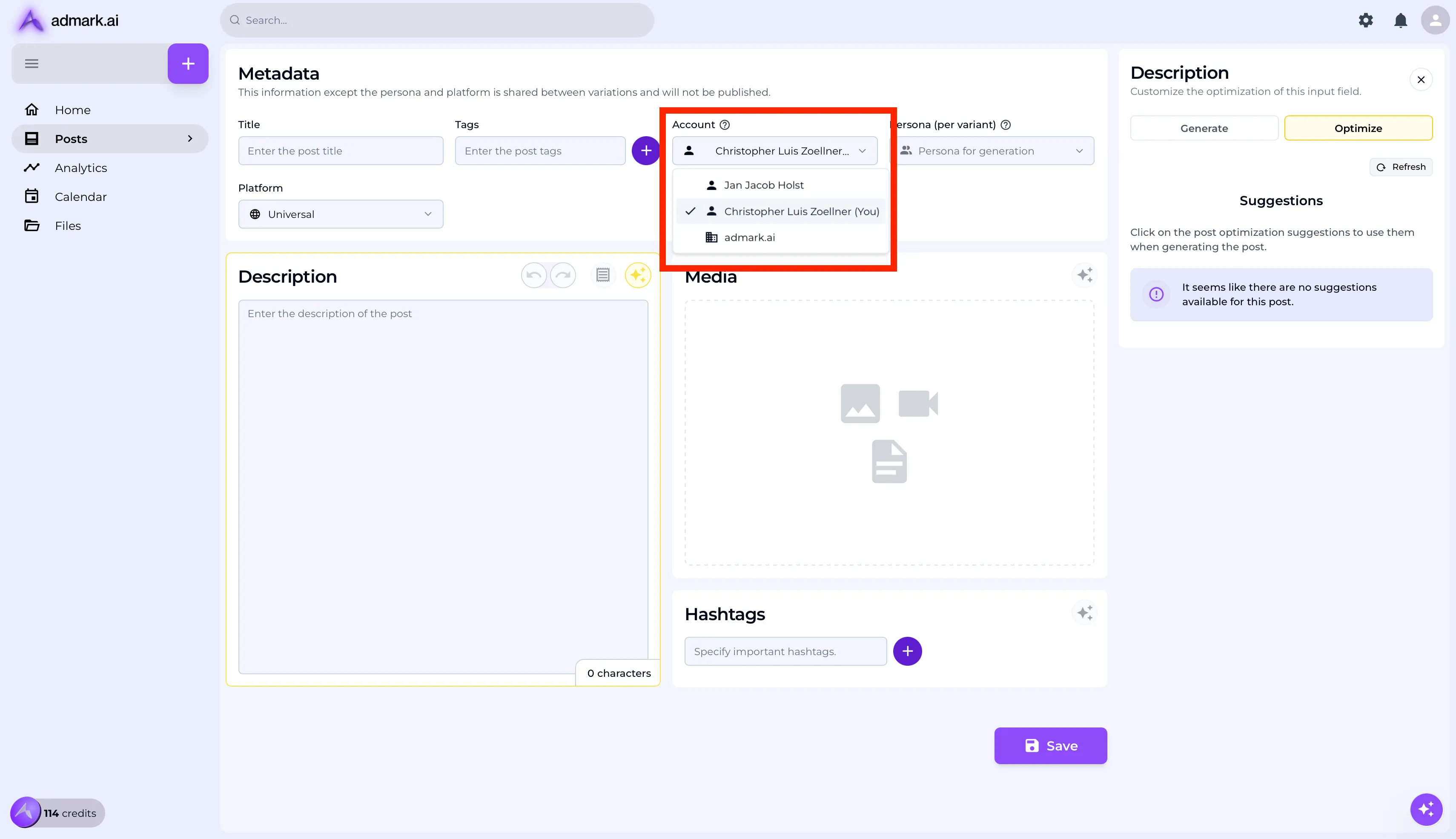Focus the post title input field
The image size is (1456, 839).
coord(341,151)
